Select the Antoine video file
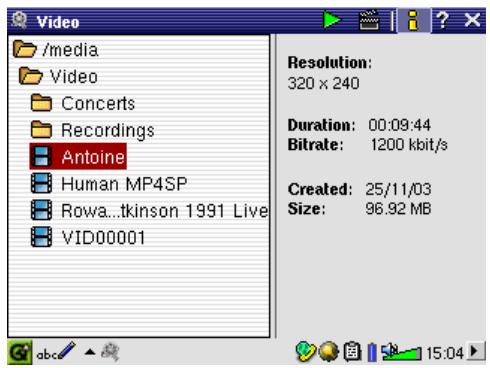 pos(78,156)
